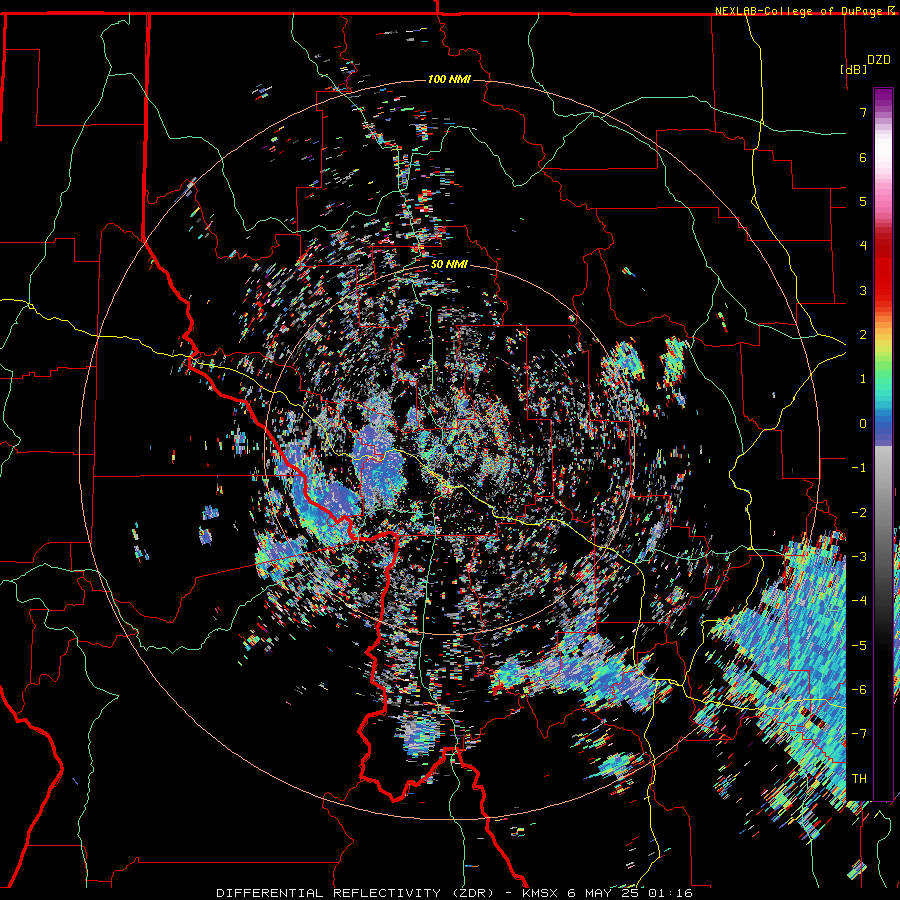
Task: Click the 5 value on color scale
Action: pos(863,201)
